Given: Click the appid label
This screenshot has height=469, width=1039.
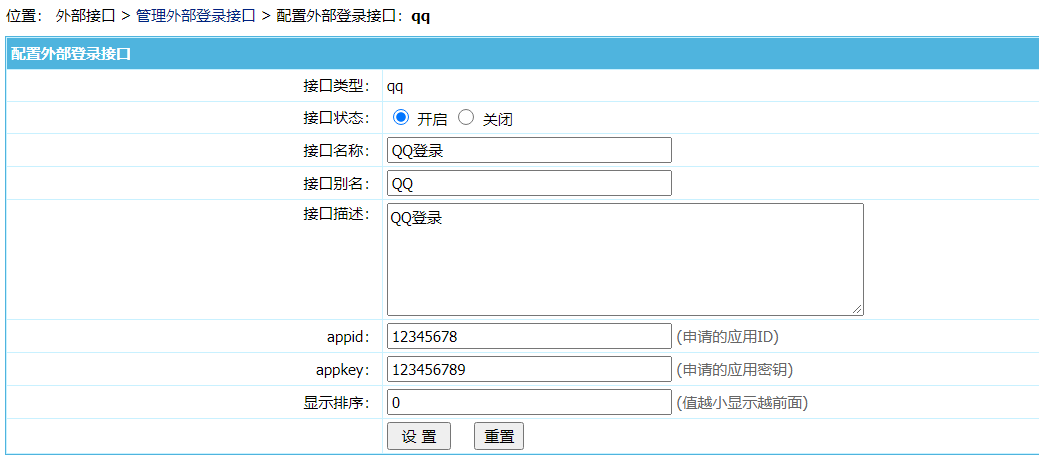Looking at the screenshot, I should (x=348, y=337).
